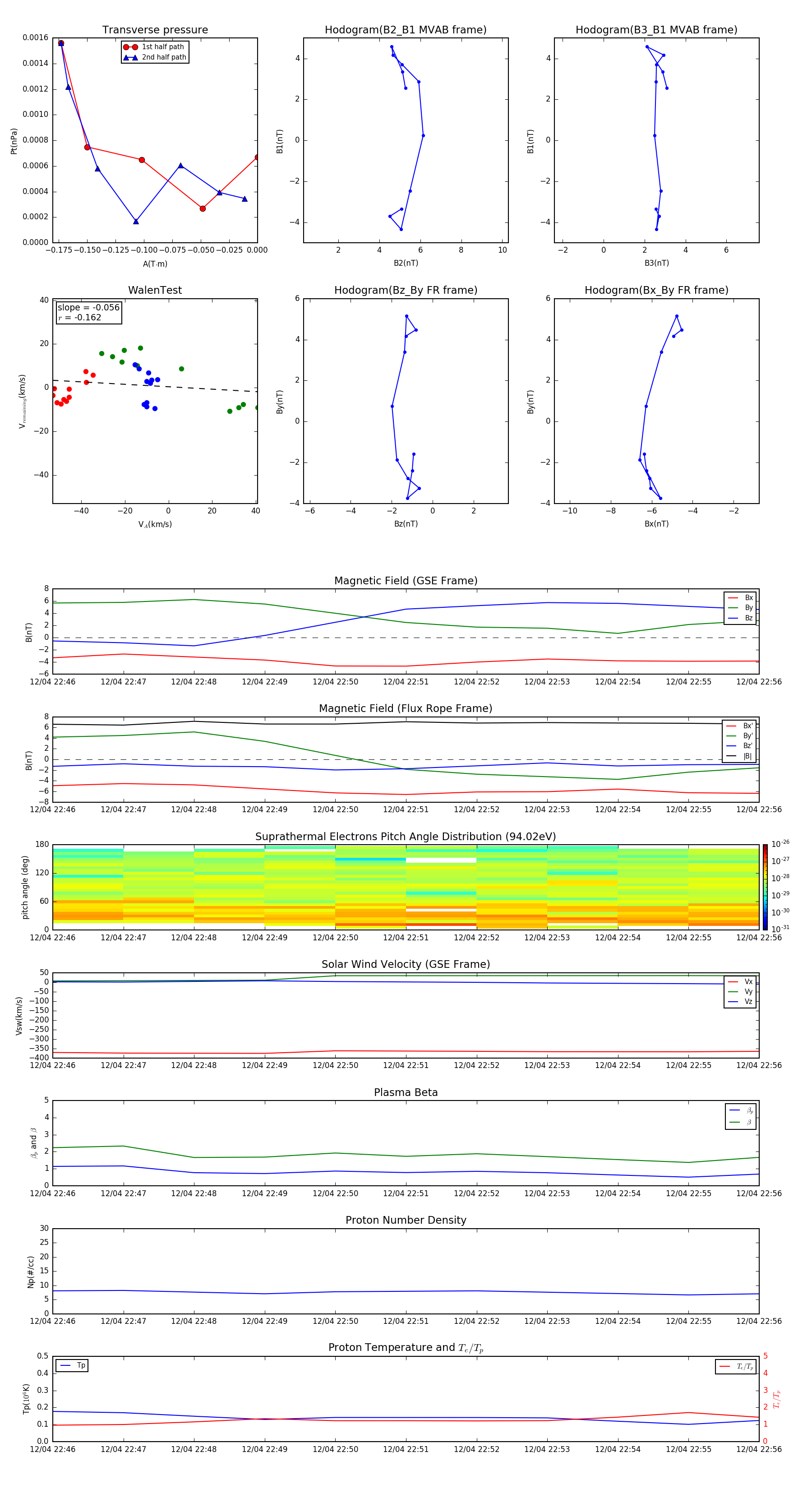Click the 'Bx' legend entry in GSE plot
Image resolution: width=812 pixels, height=1489 pixels.
pyautogui.click(x=740, y=598)
